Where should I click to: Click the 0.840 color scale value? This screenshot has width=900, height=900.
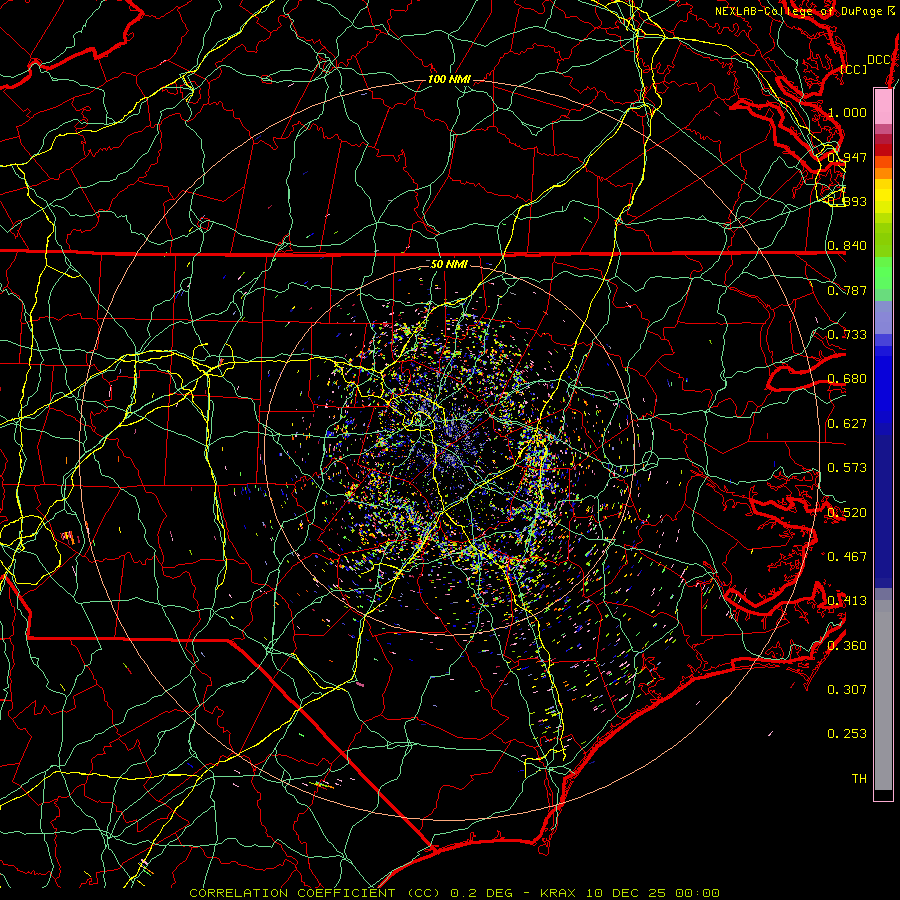tap(847, 246)
